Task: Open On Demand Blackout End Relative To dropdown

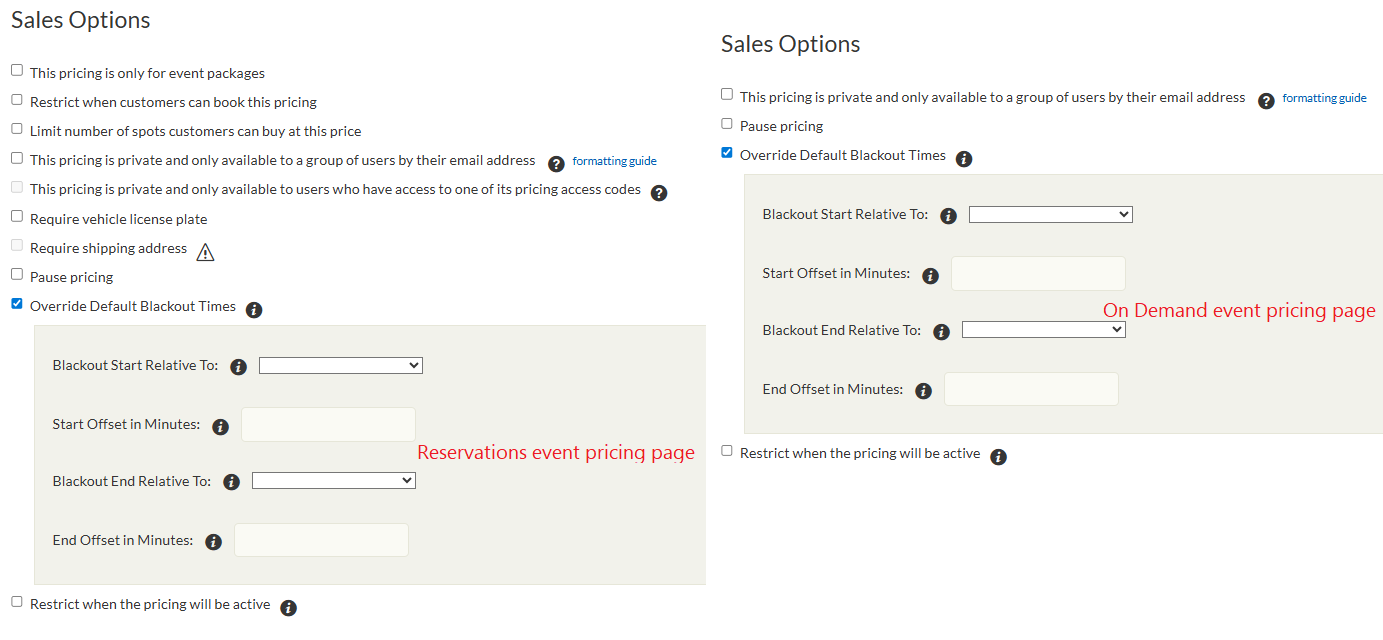Action: click(x=1043, y=330)
